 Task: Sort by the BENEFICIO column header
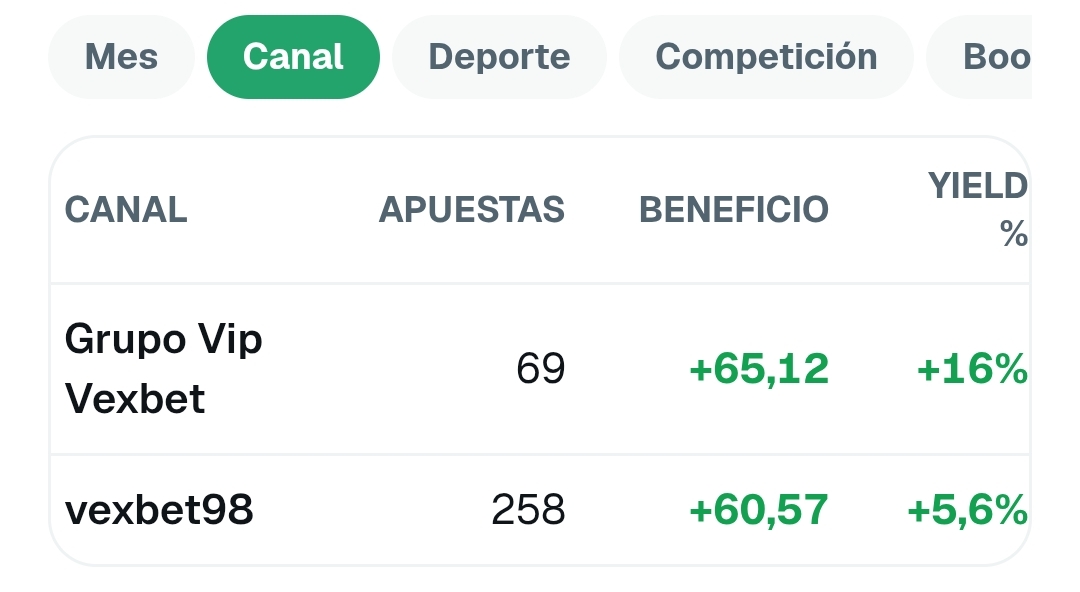coord(734,210)
